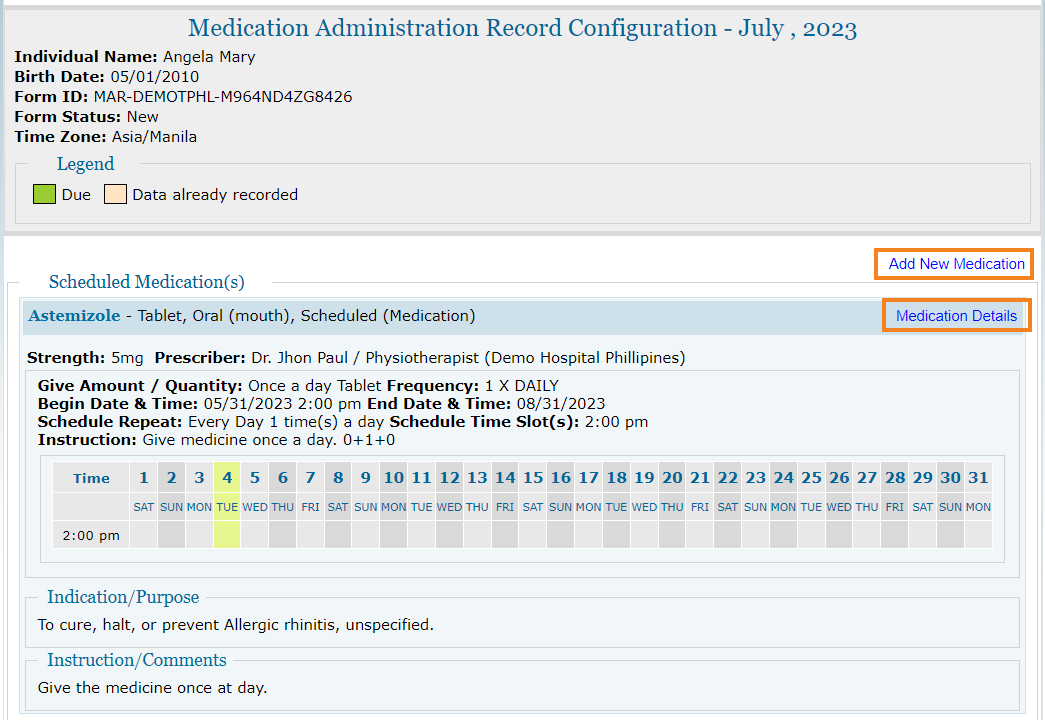Open the Add New Medication link
The height and width of the screenshot is (720, 1045).
point(956,264)
